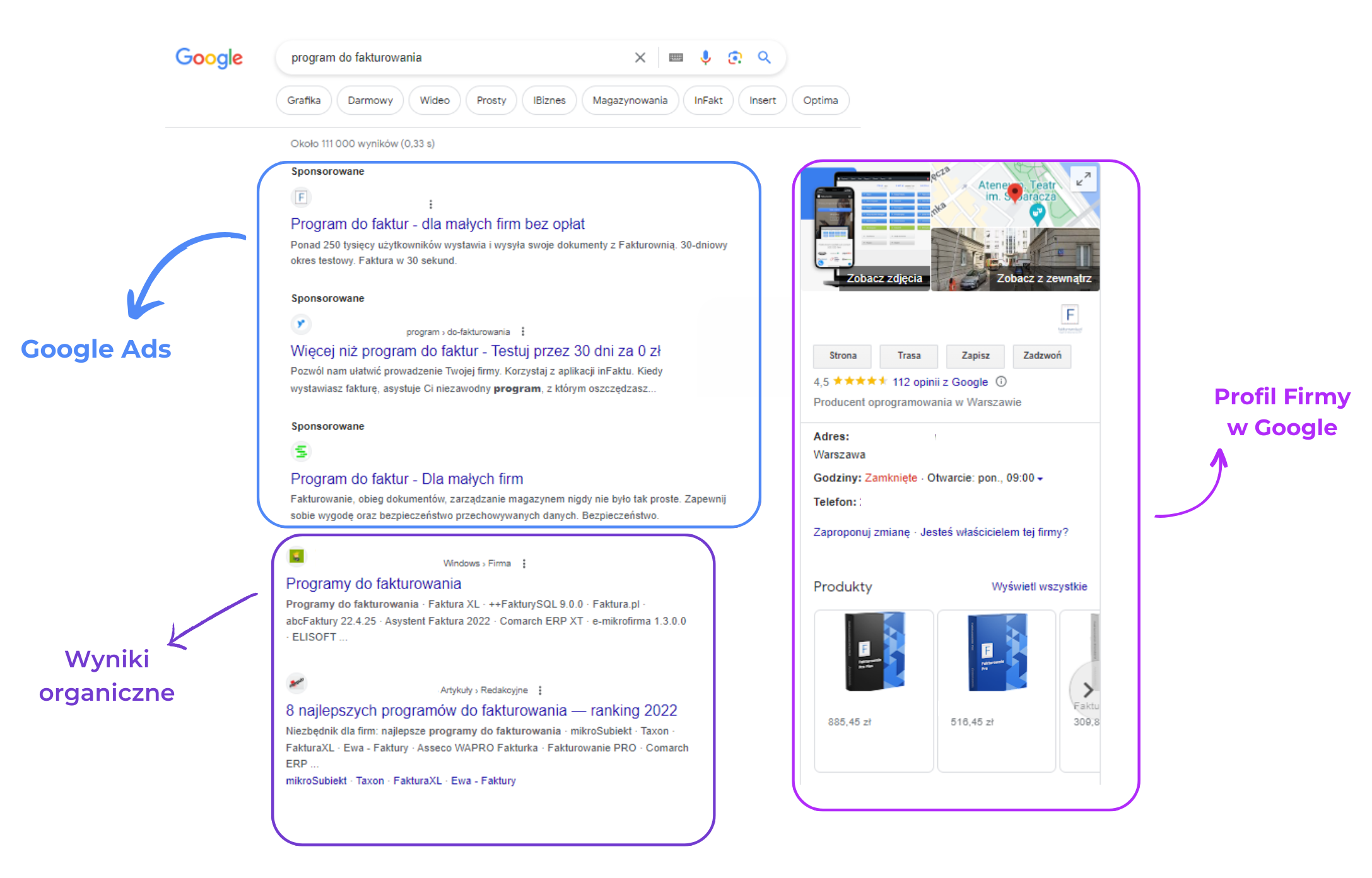Open Więcej niż program do faktur link
The image size is (1372, 878).
[x=476, y=351]
